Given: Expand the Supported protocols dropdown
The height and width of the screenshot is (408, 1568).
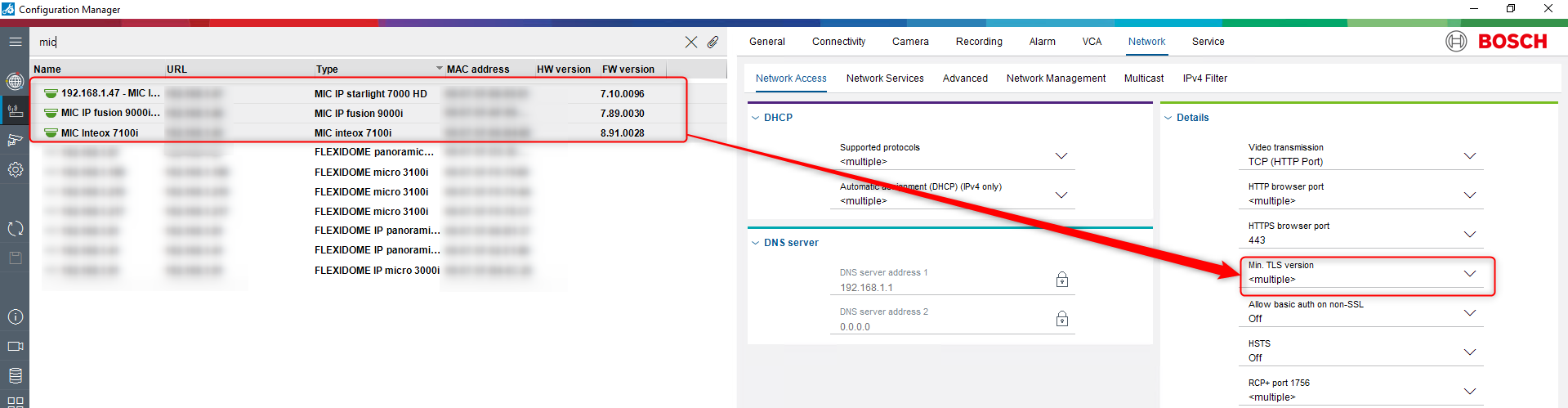Looking at the screenshot, I should 1061,155.
